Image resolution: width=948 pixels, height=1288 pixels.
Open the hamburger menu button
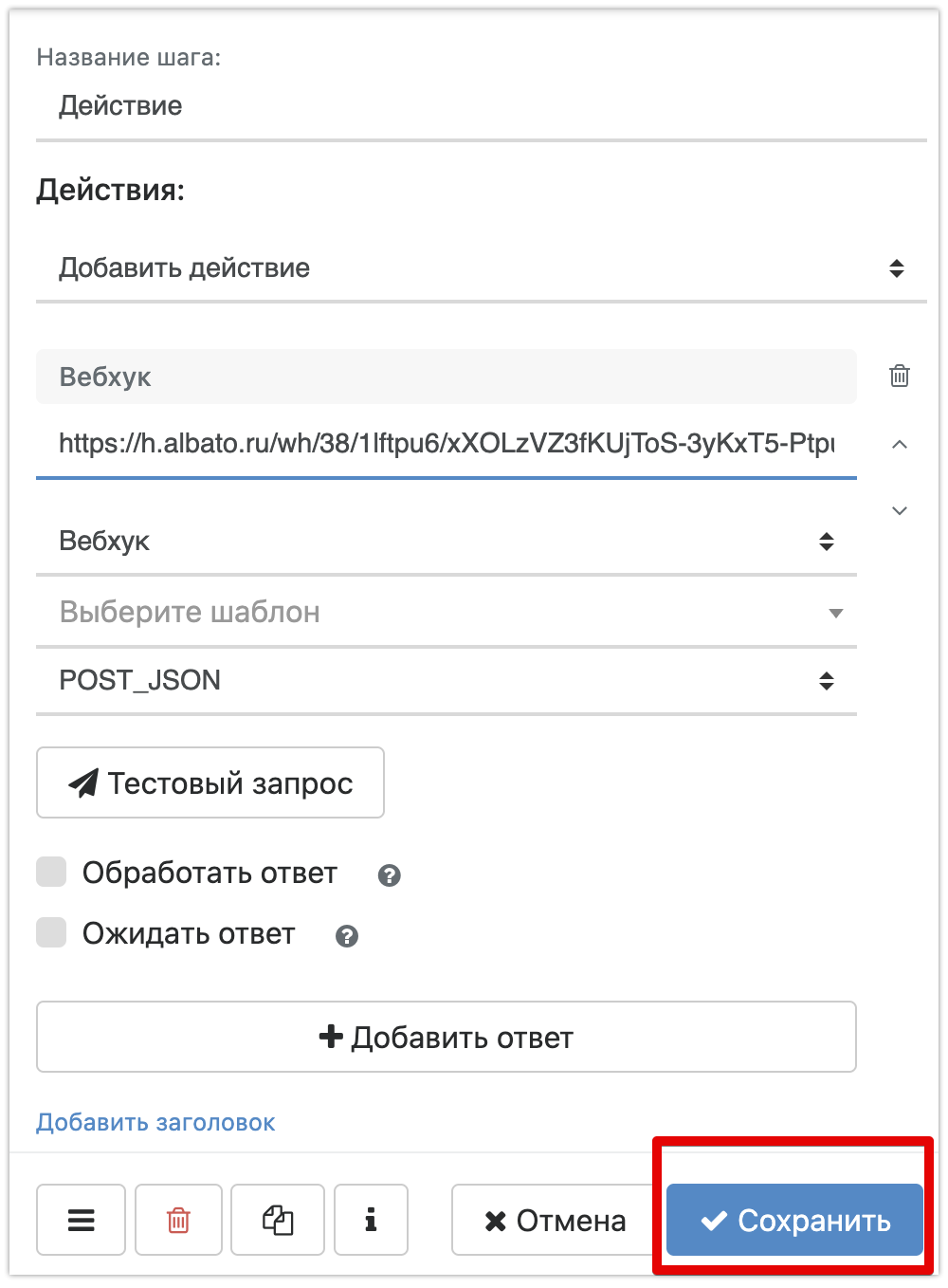[82, 1220]
